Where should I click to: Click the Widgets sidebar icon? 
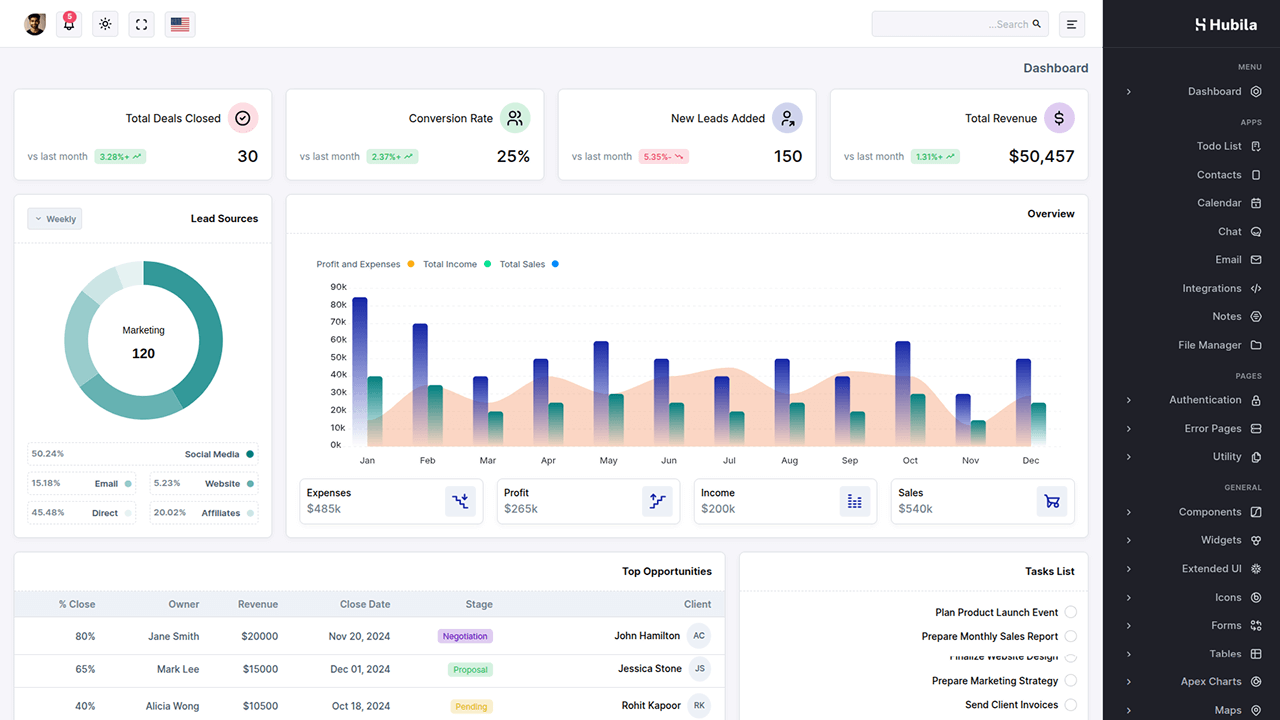(x=1256, y=540)
